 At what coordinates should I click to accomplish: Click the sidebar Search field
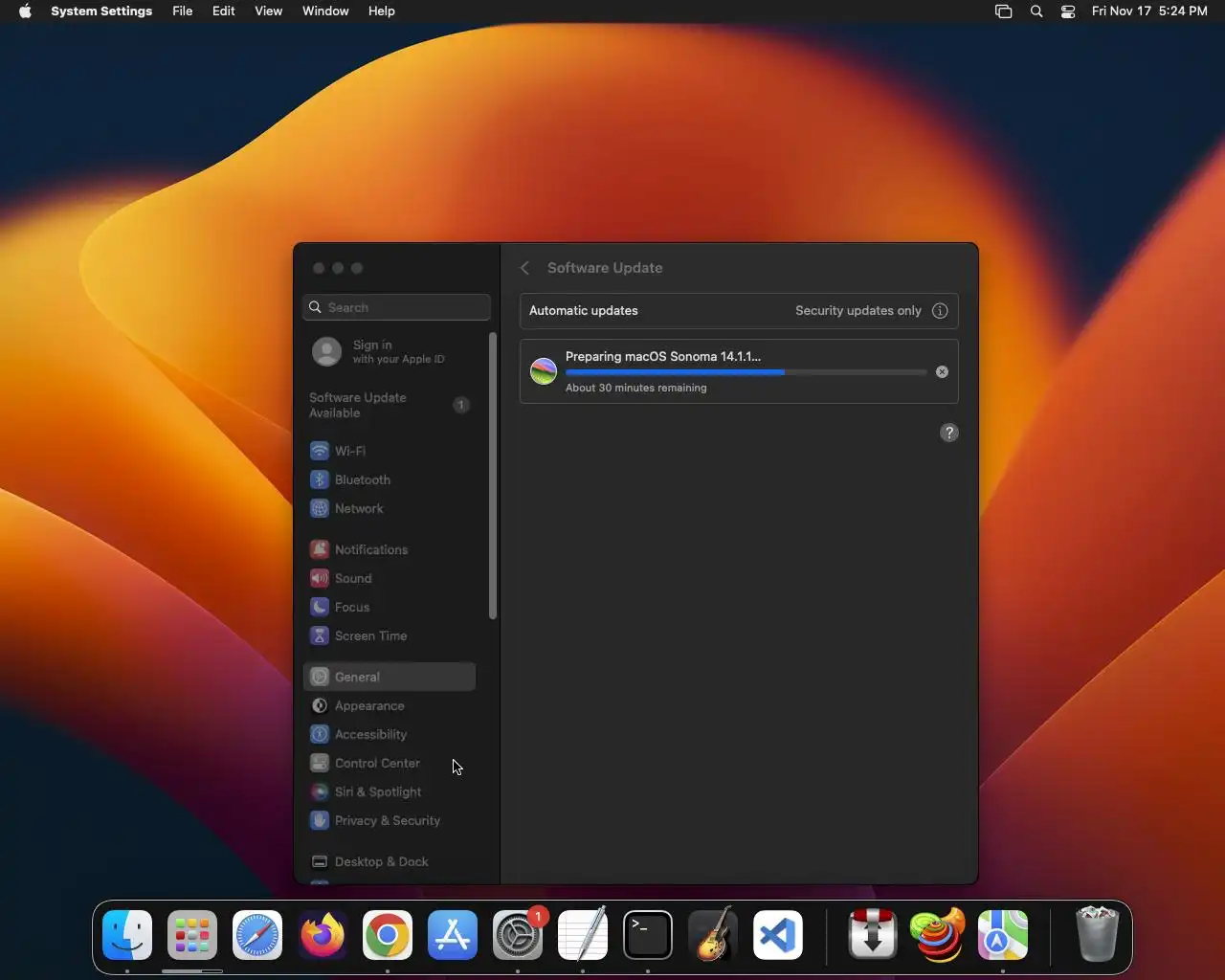[x=396, y=307]
